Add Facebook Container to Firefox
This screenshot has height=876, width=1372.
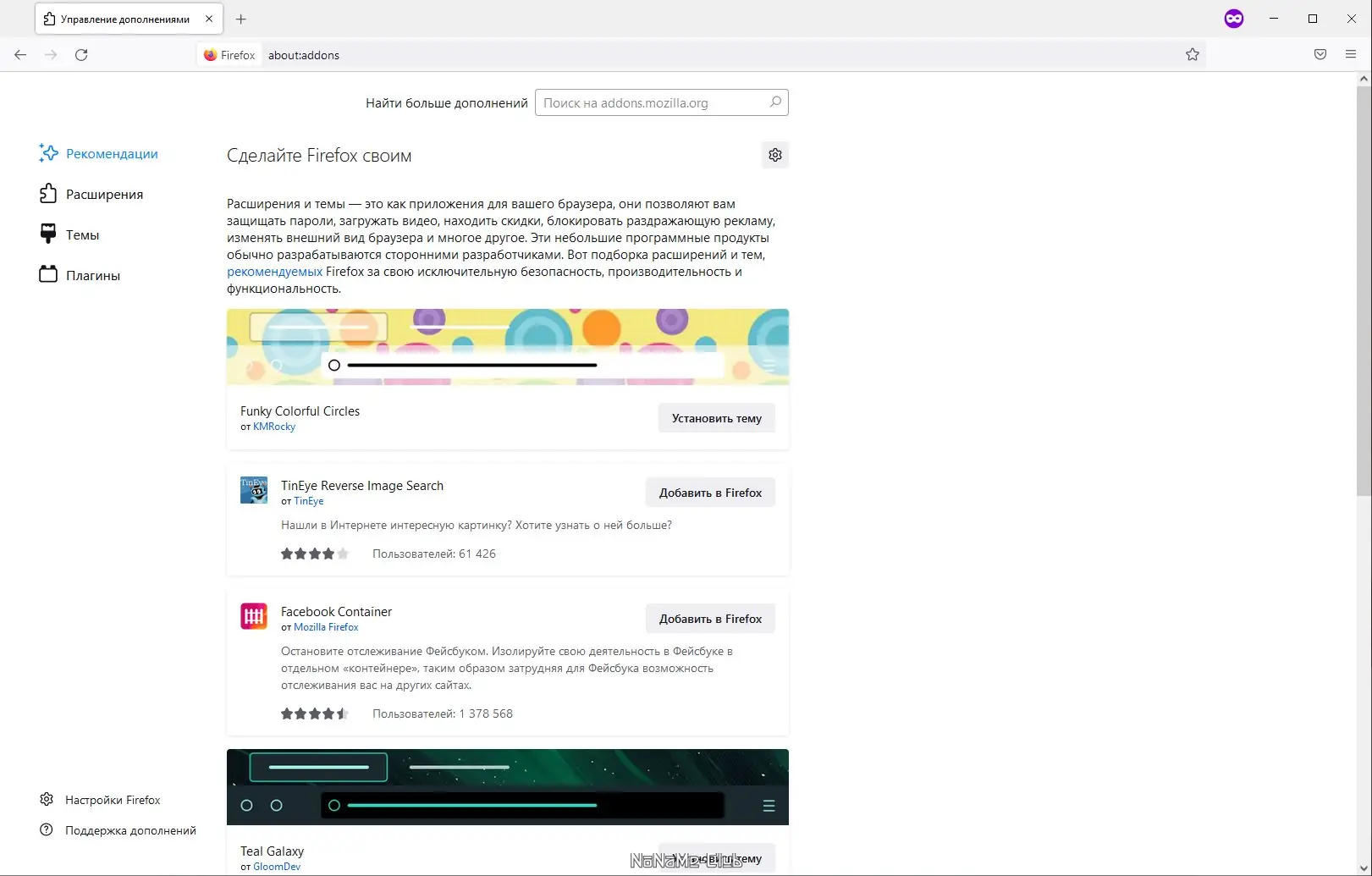point(710,619)
